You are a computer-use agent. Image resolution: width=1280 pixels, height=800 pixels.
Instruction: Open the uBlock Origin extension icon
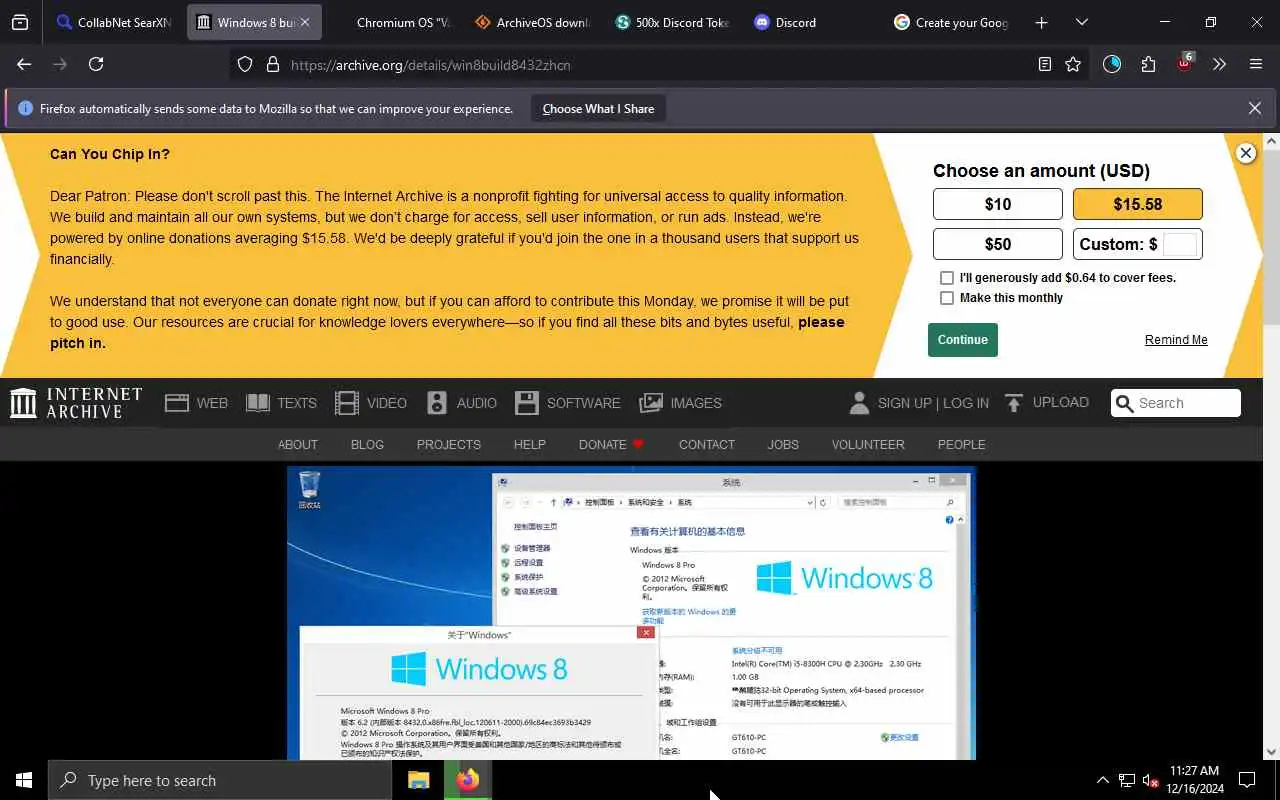[1185, 62]
